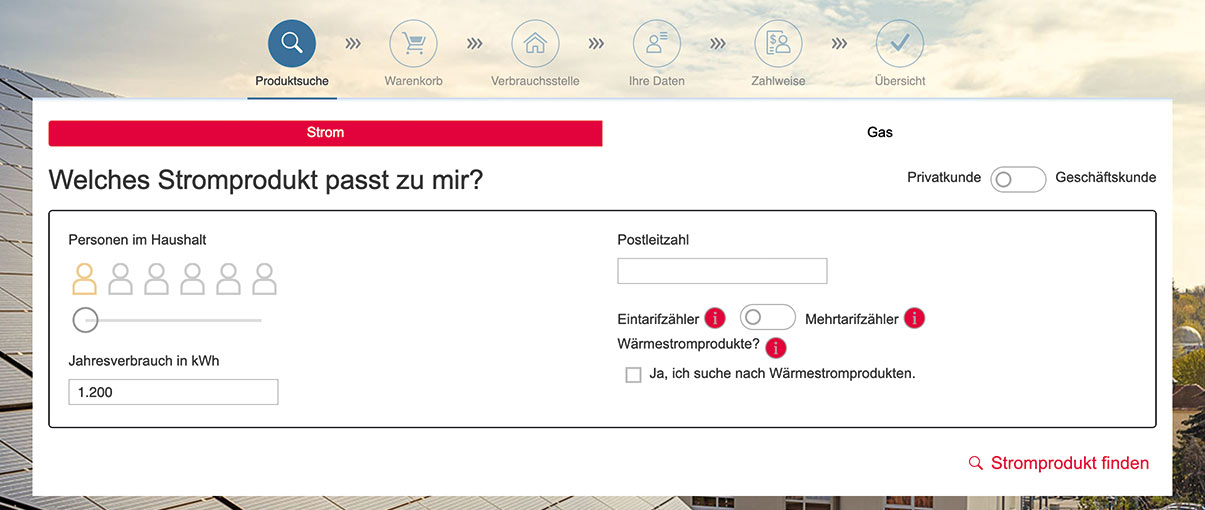Click the Jahresverbrauch in kWh field

(x=173, y=392)
